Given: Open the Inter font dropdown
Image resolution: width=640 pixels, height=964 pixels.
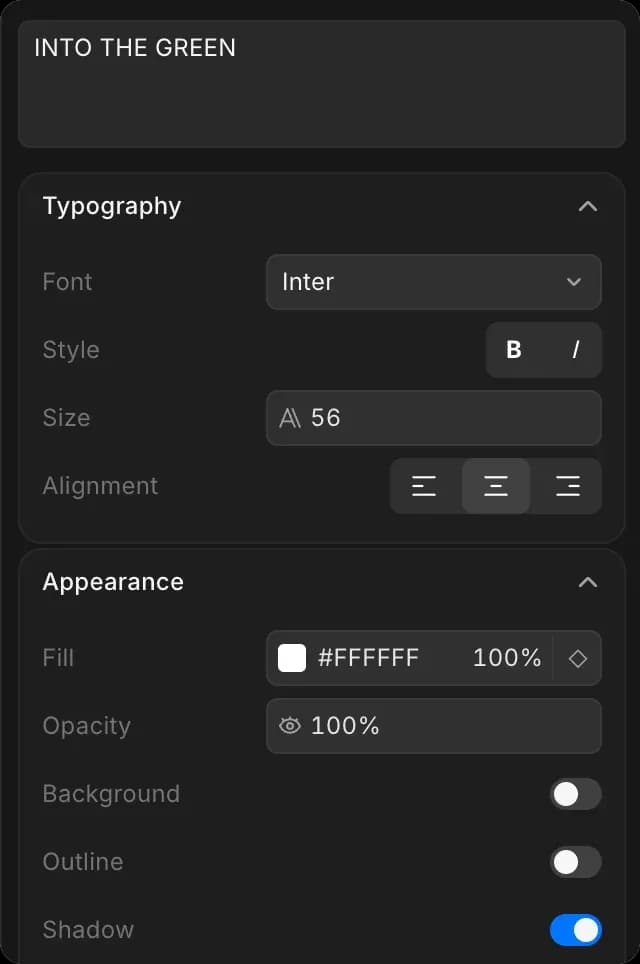Looking at the screenshot, I should [433, 282].
